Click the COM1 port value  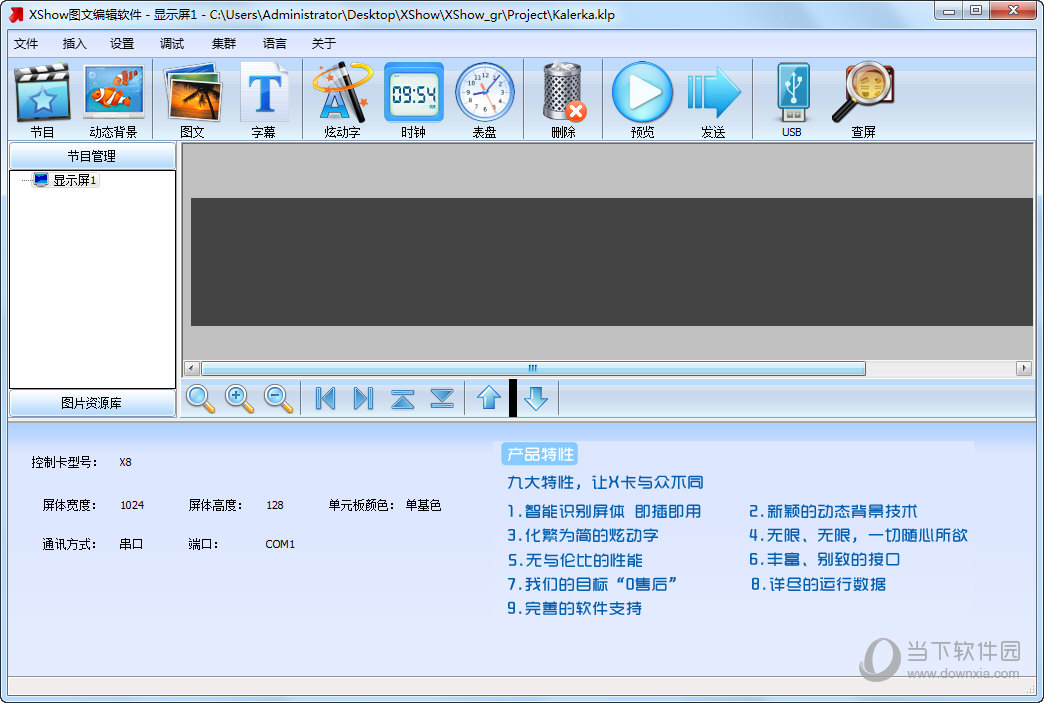280,544
